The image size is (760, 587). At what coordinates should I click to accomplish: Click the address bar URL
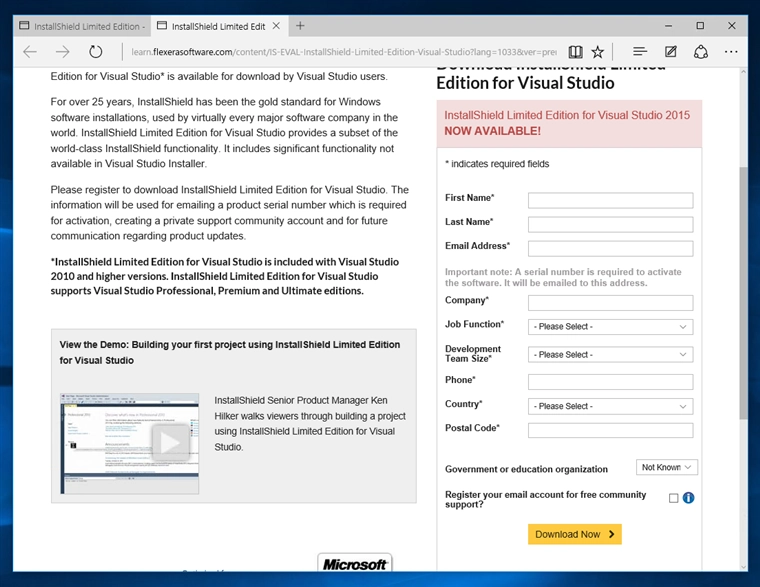click(343, 52)
